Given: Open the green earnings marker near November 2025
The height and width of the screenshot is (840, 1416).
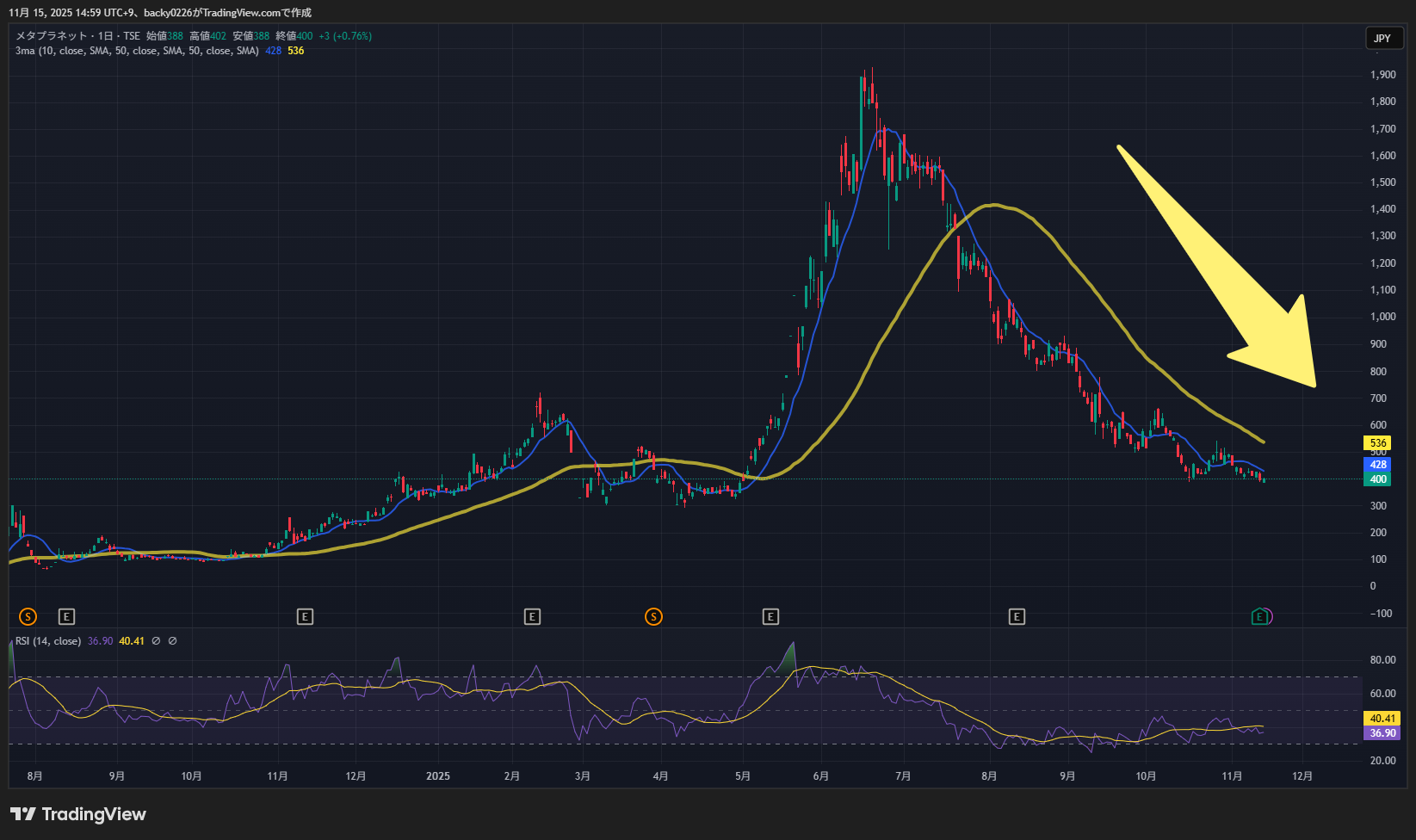Looking at the screenshot, I should click(1260, 616).
